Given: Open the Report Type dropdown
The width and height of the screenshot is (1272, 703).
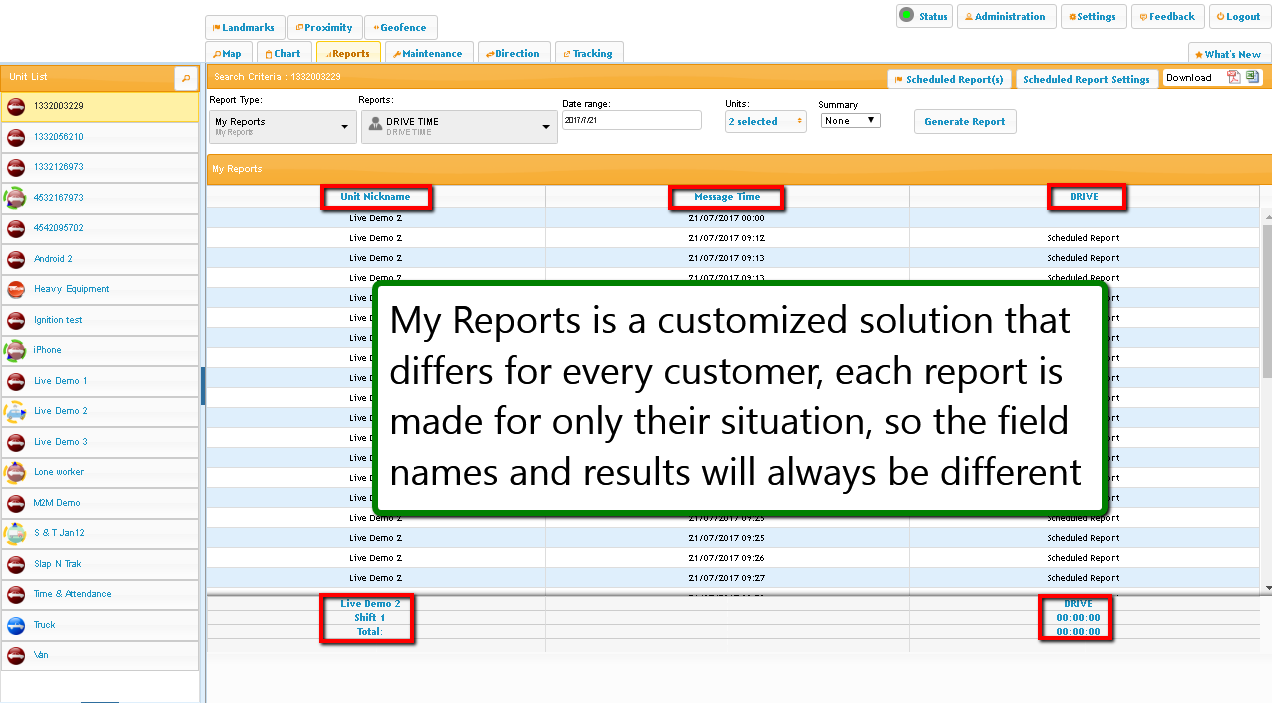Looking at the screenshot, I should [x=282, y=126].
